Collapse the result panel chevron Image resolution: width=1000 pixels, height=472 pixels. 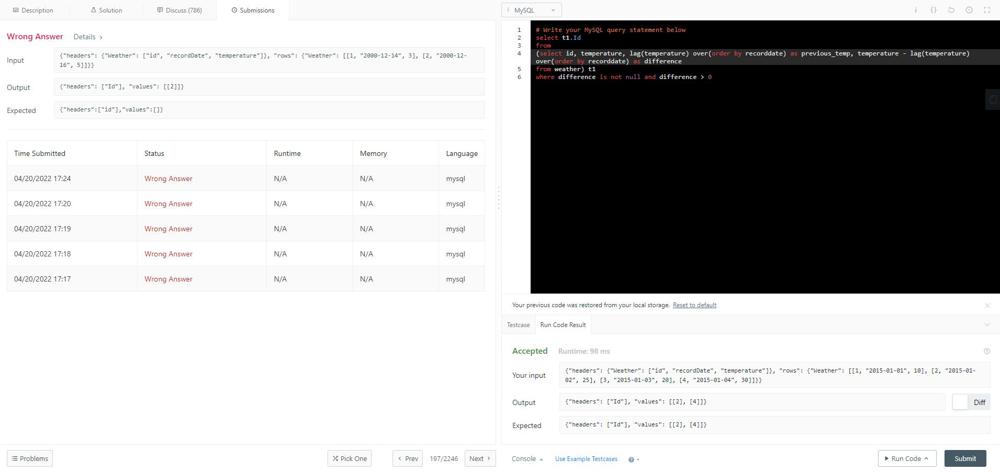coord(987,325)
